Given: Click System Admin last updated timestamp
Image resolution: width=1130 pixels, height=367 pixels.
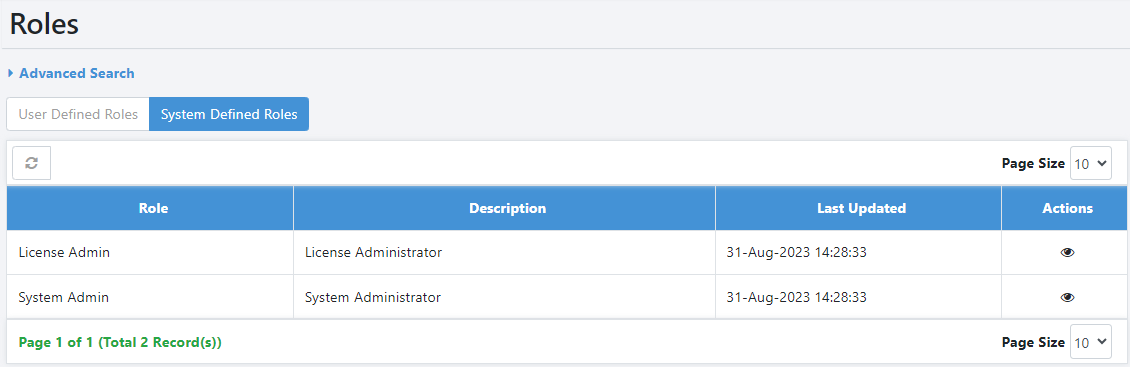Looking at the screenshot, I should pyautogui.click(x=796, y=297).
